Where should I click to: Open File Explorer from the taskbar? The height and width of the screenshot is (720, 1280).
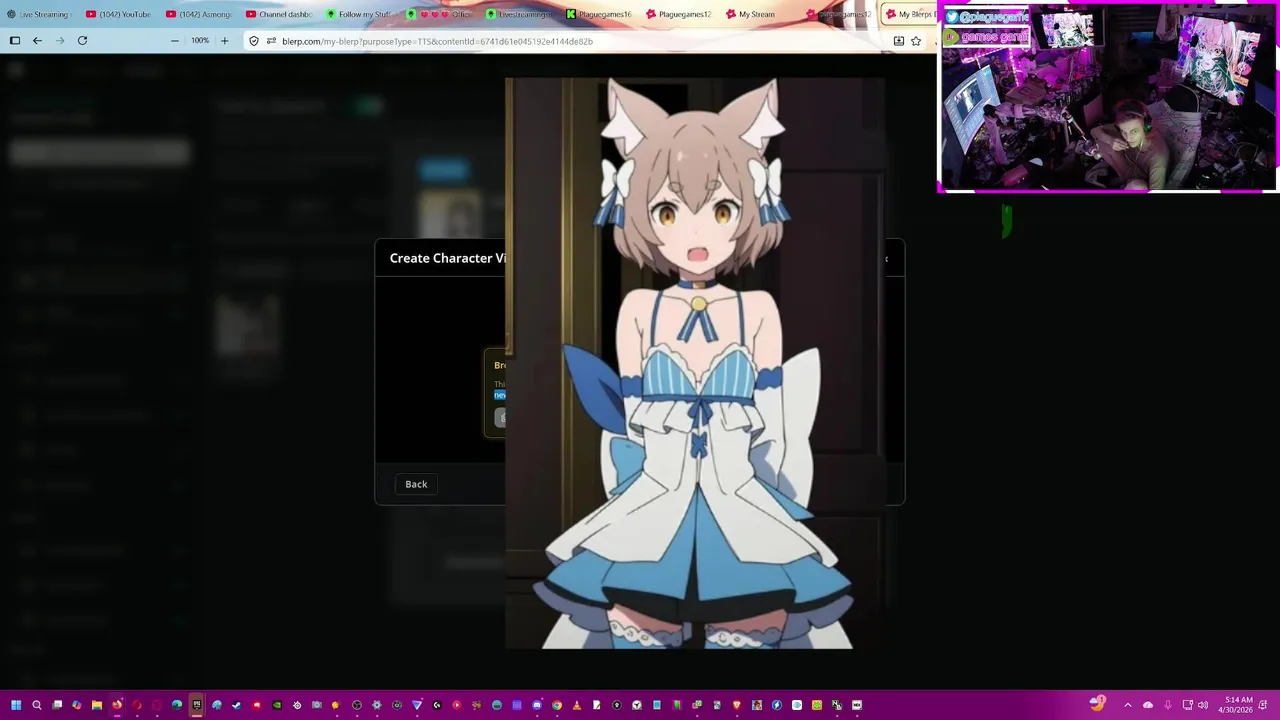(x=97, y=705)
